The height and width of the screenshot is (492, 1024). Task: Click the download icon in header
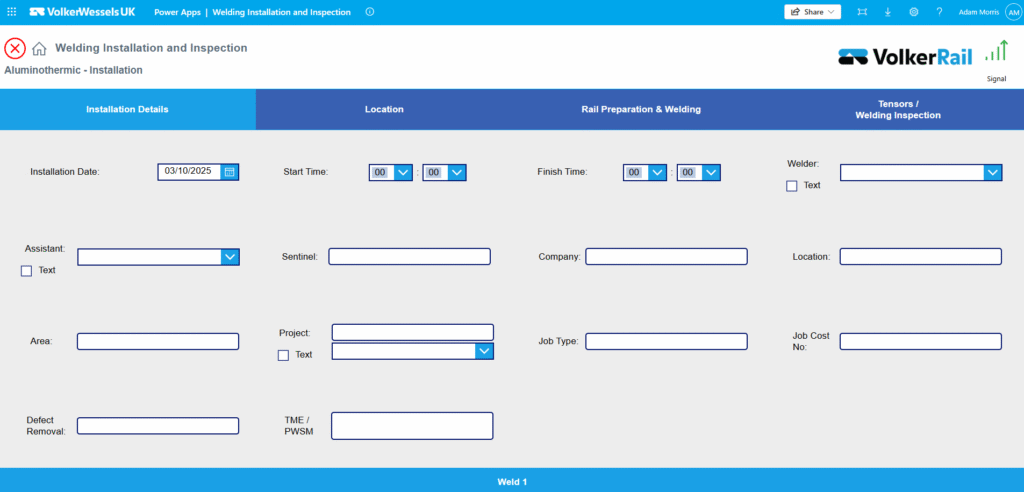(888, 12)
